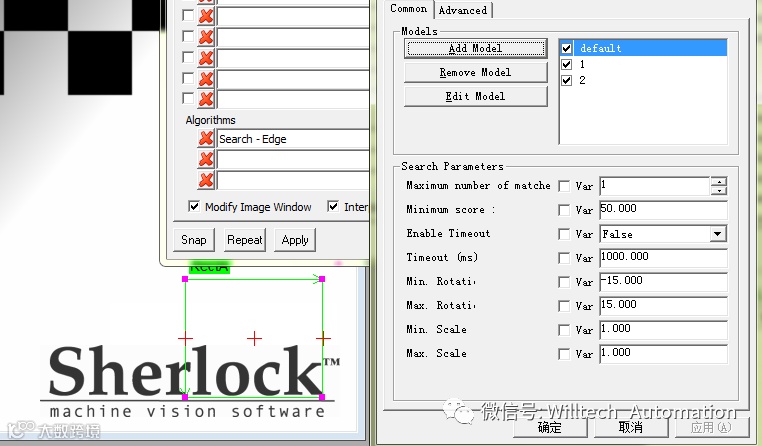
Task: Enable Var checkbox for Enable Timeout
Action: click(x=564, y=234)
